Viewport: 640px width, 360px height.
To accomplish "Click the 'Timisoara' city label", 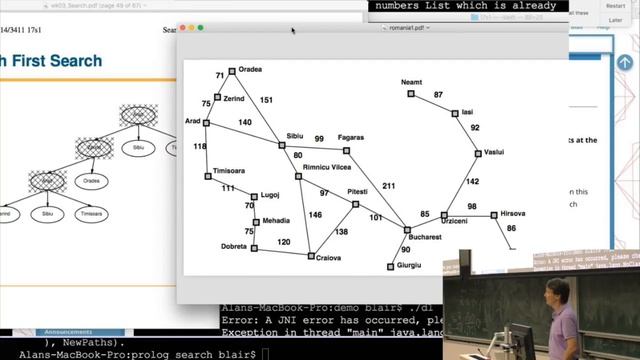I will click(229, 171).
